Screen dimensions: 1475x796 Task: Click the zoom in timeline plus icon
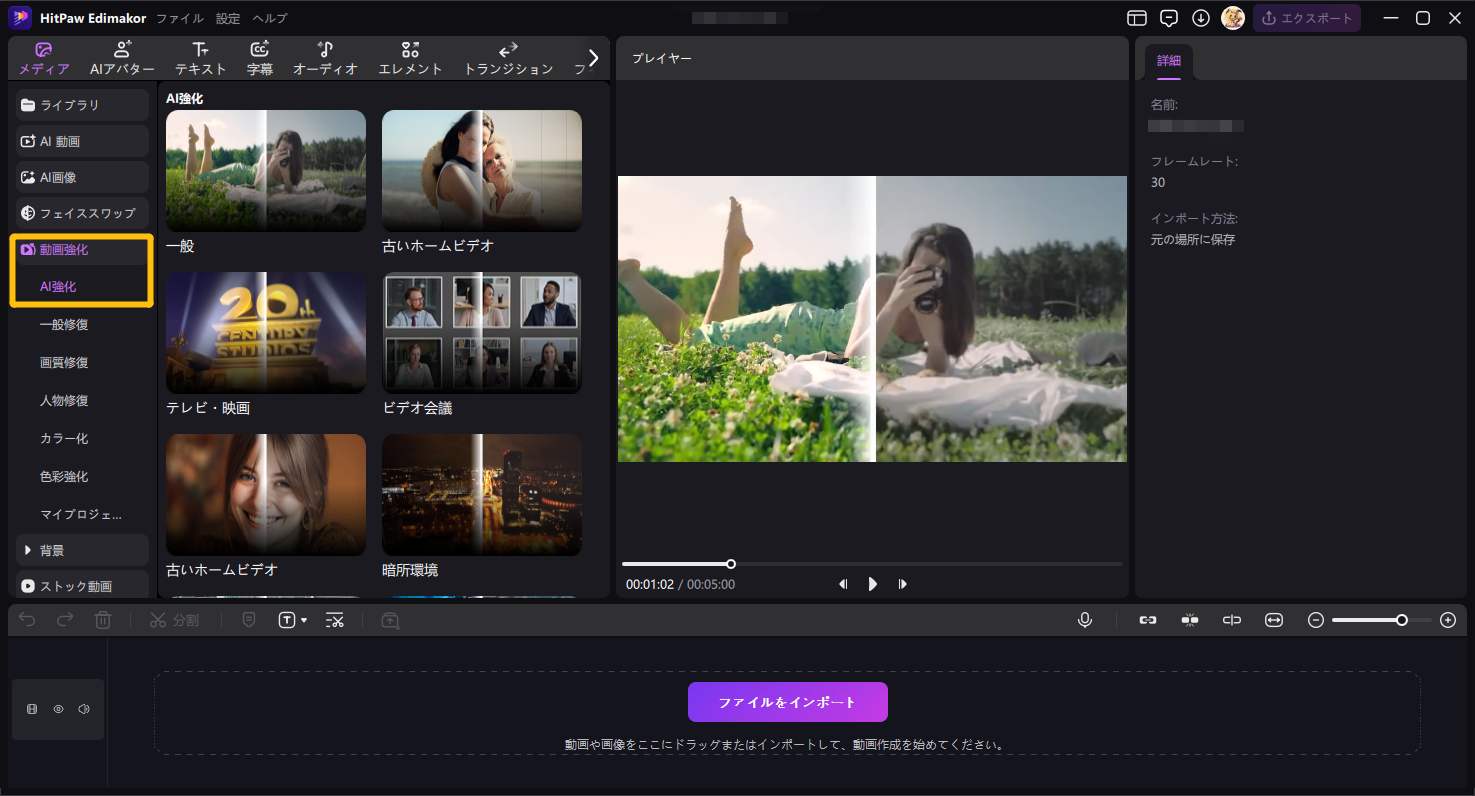1447,620
